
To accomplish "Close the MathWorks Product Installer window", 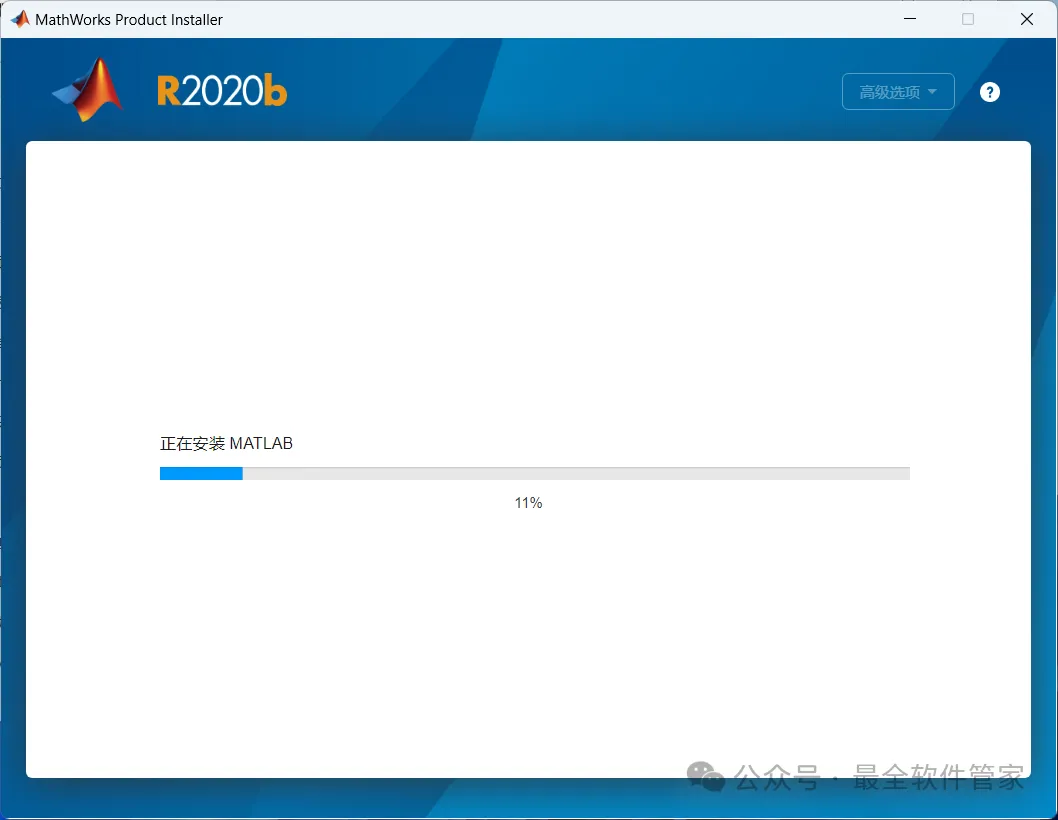I will coord(1026,19).
